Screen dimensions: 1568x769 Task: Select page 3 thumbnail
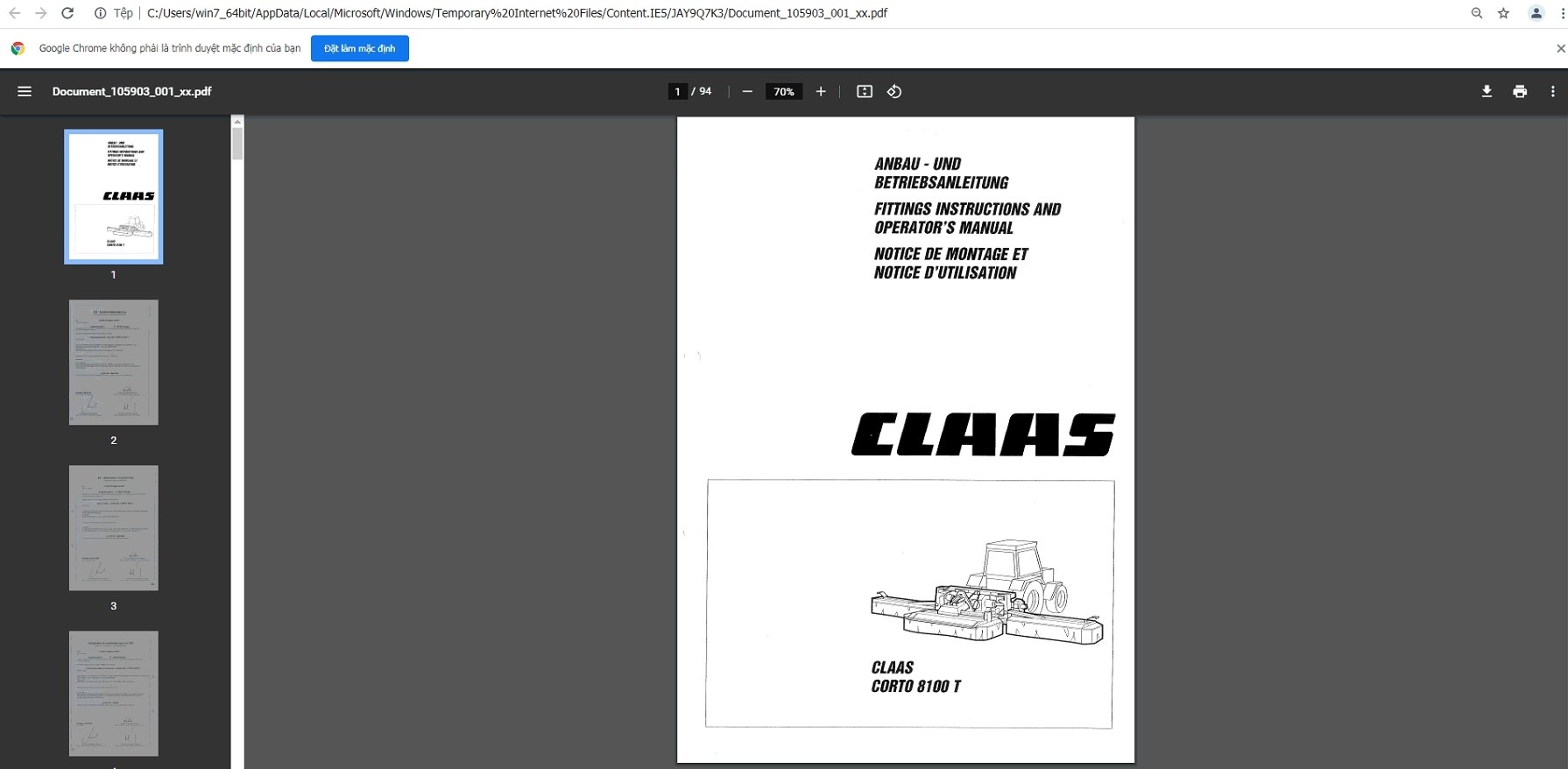[x=114, y=528]
